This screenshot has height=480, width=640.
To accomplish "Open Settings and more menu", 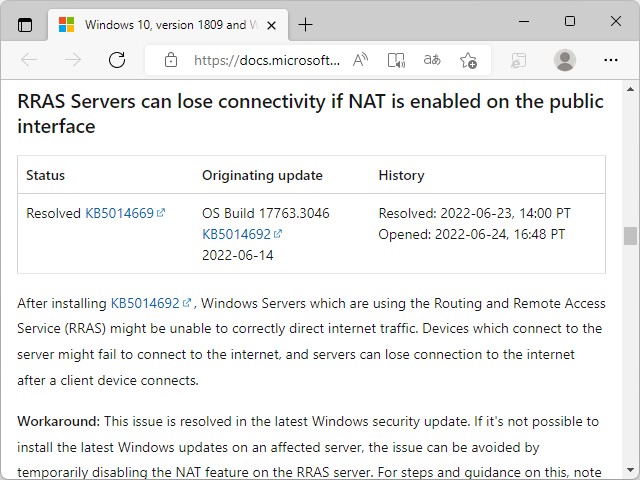I will 611,60.
